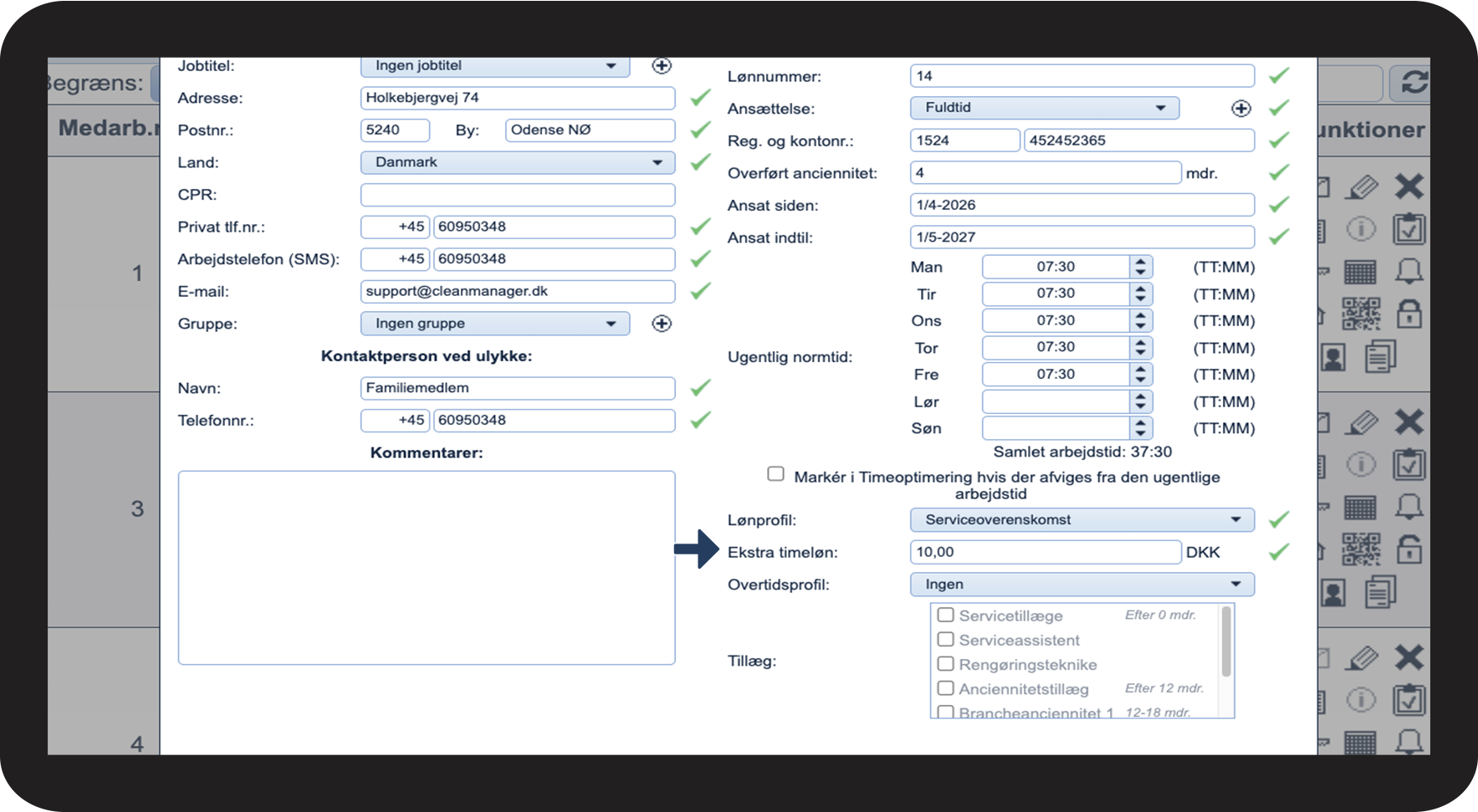Click the bell notification icon first row

point(1409,271)
